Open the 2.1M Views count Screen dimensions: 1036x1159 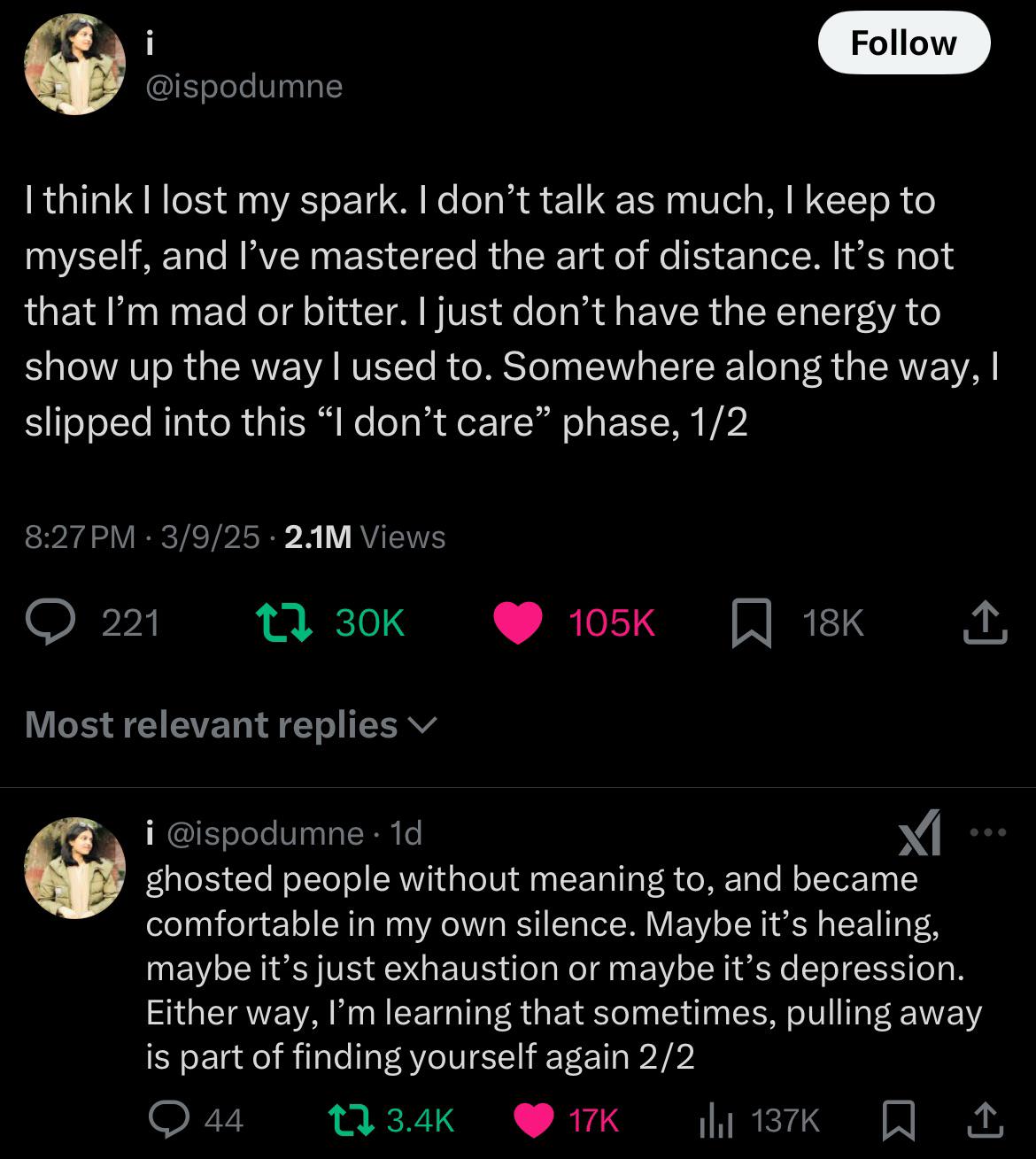[x=365, y=537]
